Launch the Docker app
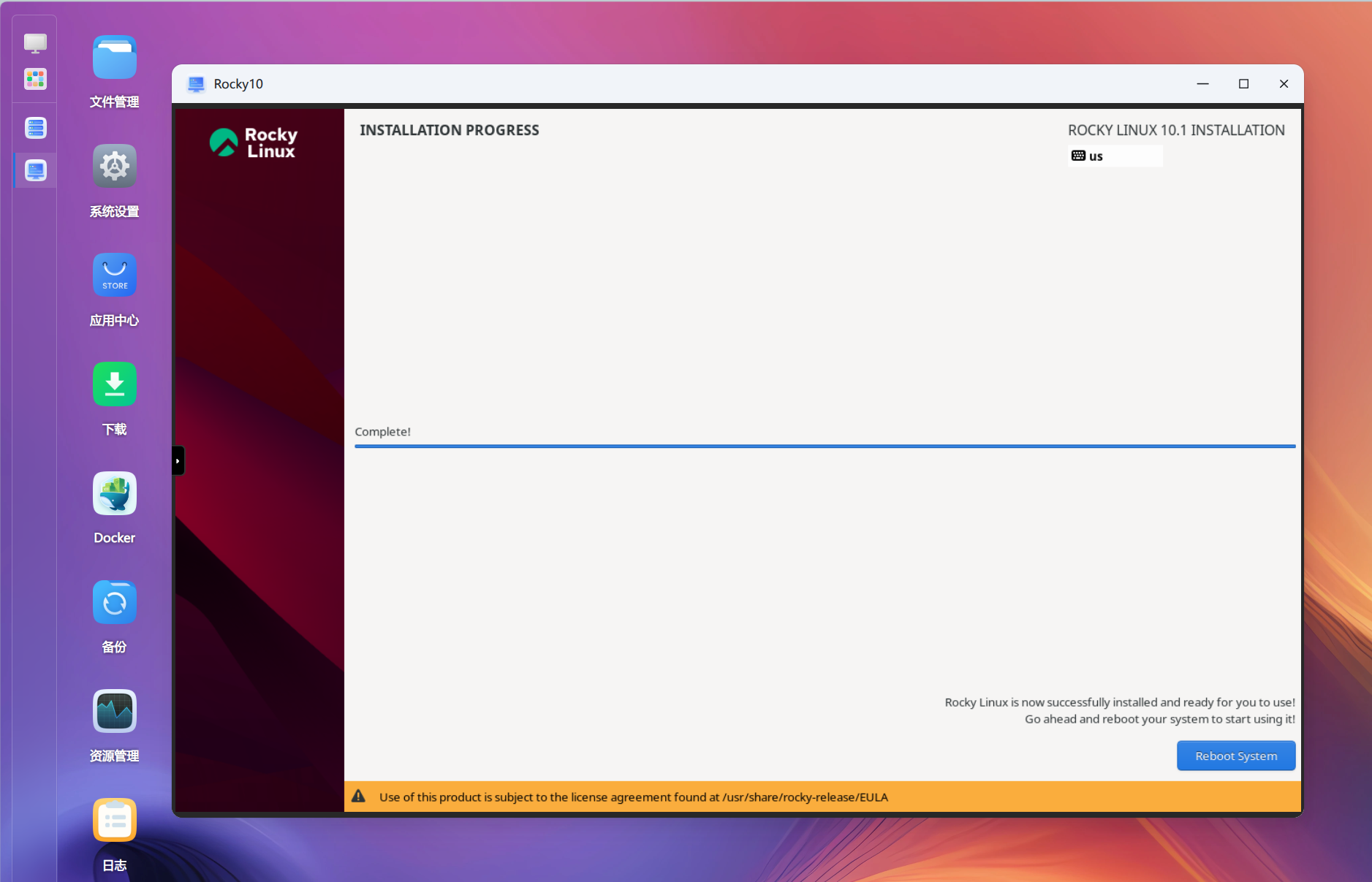 tap(114, 493)
